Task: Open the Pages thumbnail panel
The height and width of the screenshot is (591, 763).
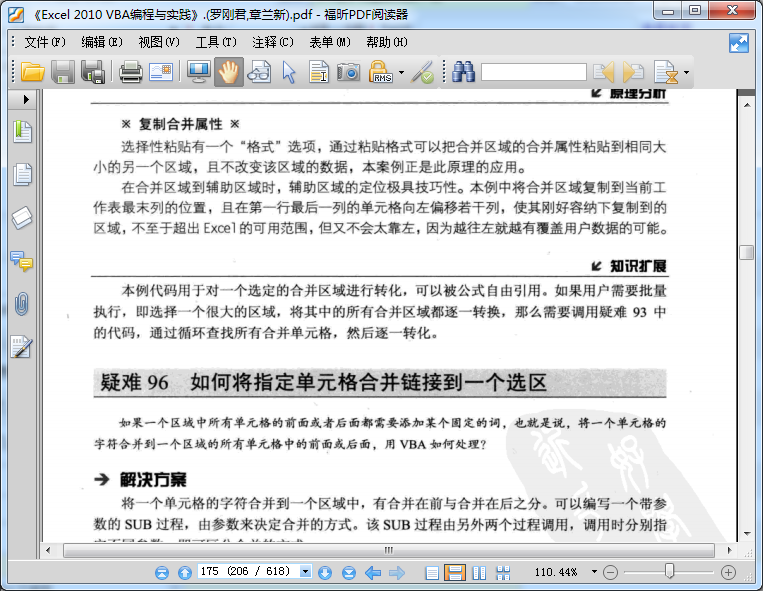Action: click(22, 174)
